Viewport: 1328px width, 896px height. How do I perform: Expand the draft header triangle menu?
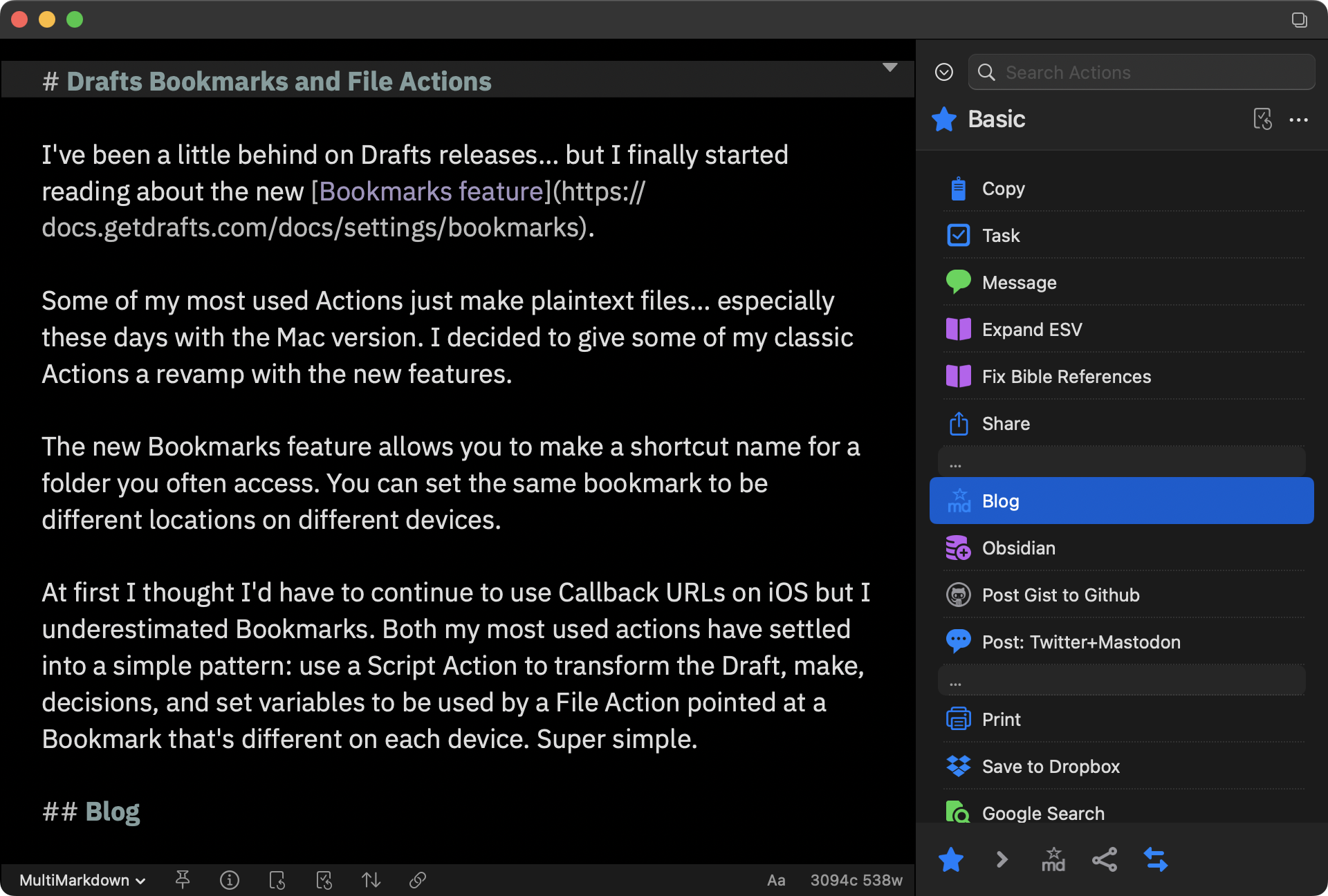pos(890,67)
